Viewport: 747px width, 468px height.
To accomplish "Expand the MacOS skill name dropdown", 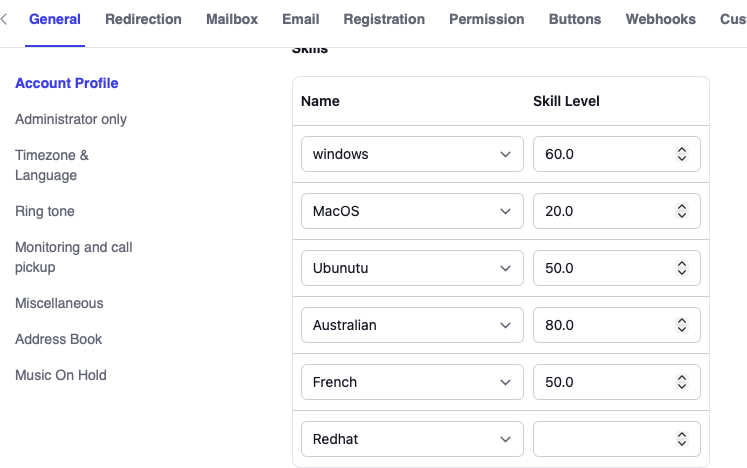I will click(412, 211).
